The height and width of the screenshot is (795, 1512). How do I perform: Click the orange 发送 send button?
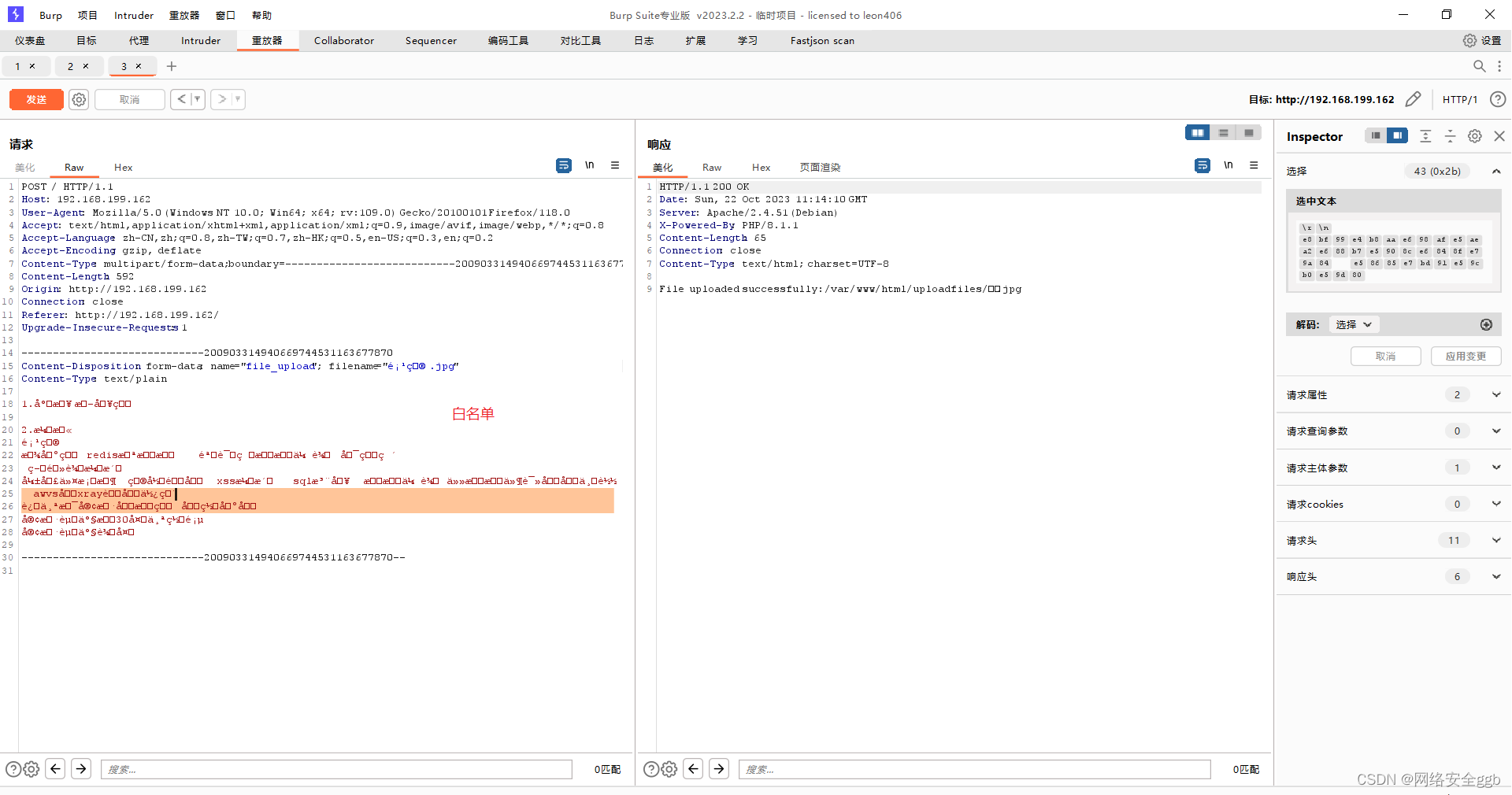tap(36, 99)
